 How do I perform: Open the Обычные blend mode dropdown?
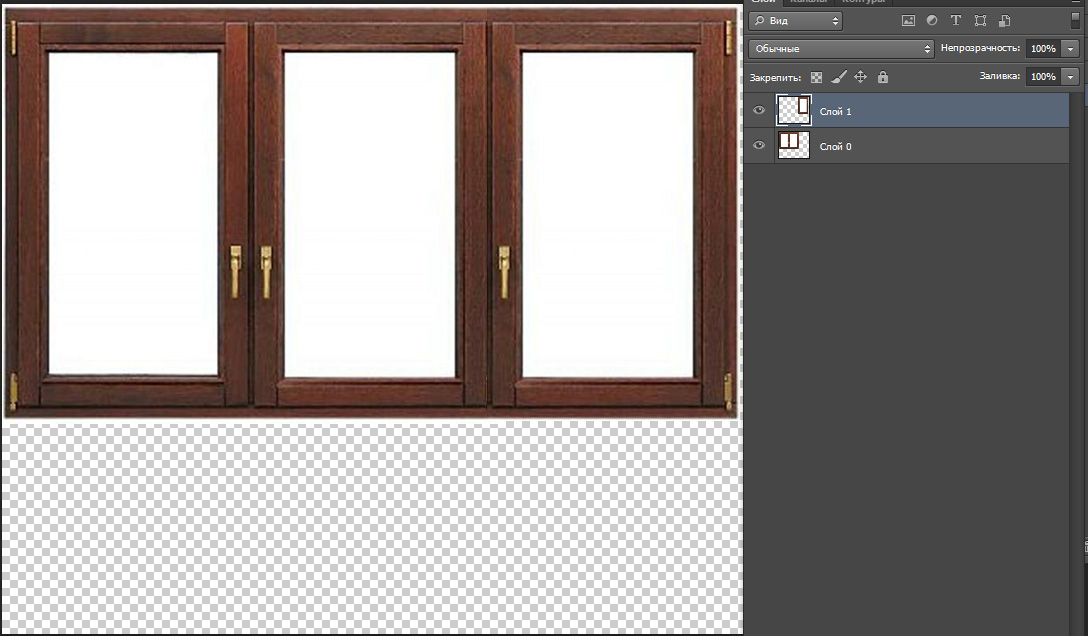[x=841, y=49]
